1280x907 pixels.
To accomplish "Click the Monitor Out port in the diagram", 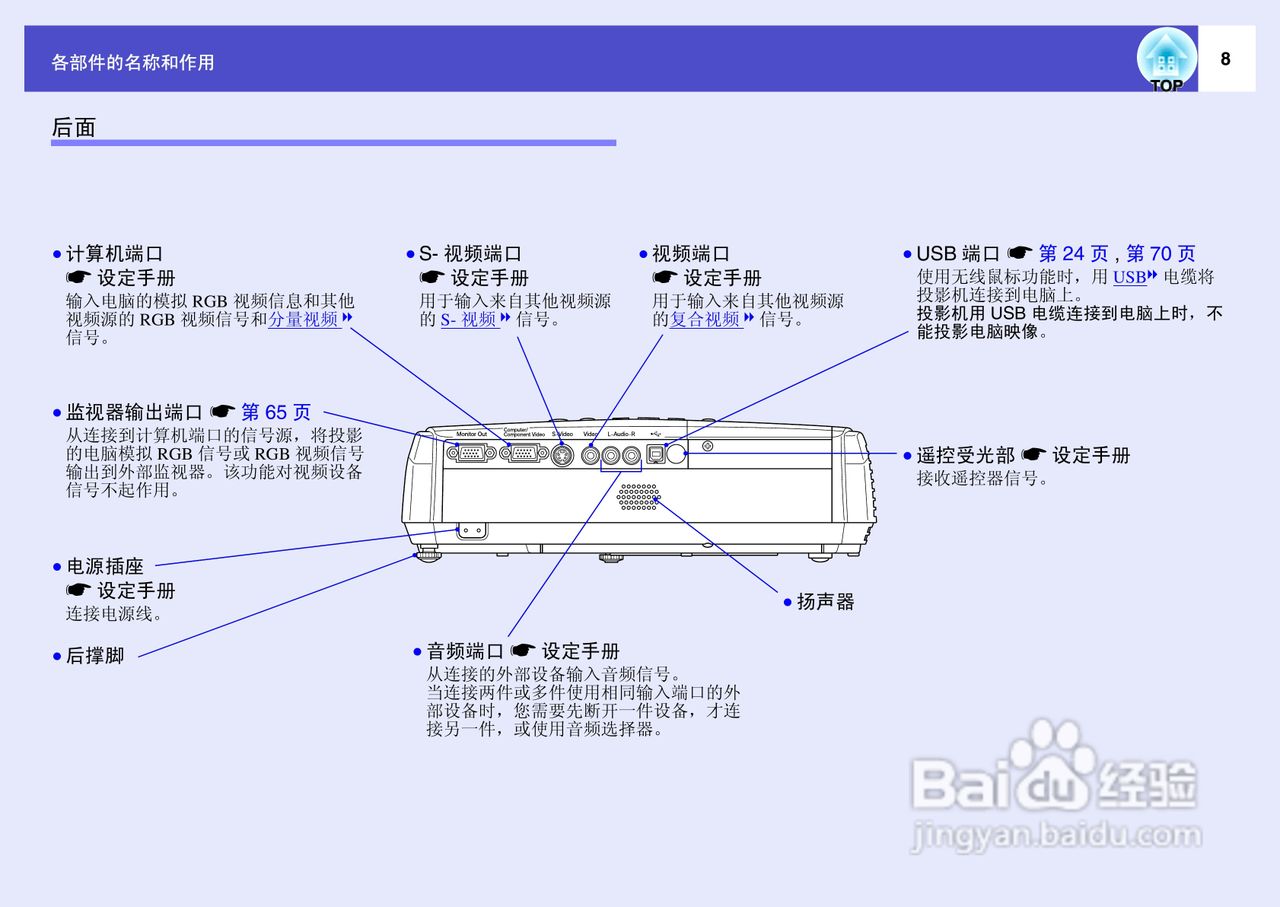I will (x=472, y=452).
